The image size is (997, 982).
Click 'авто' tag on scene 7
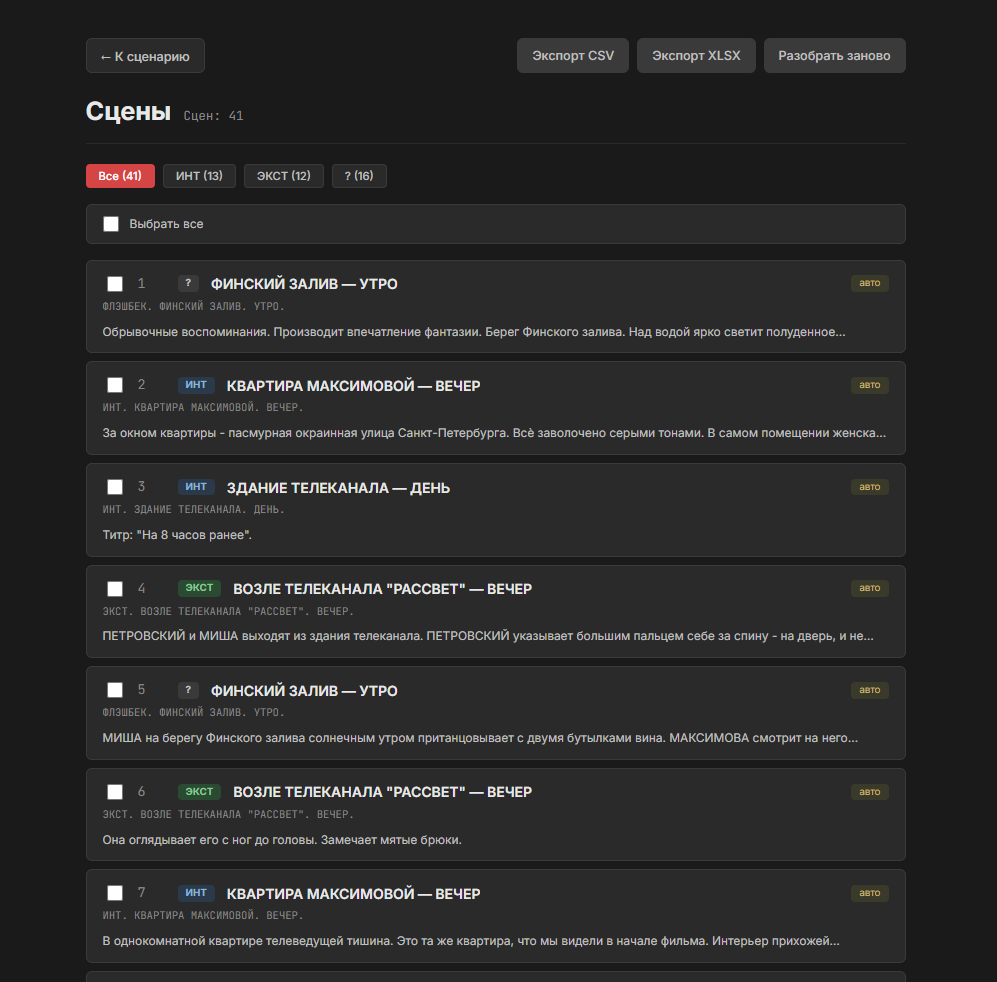[869, 892]
